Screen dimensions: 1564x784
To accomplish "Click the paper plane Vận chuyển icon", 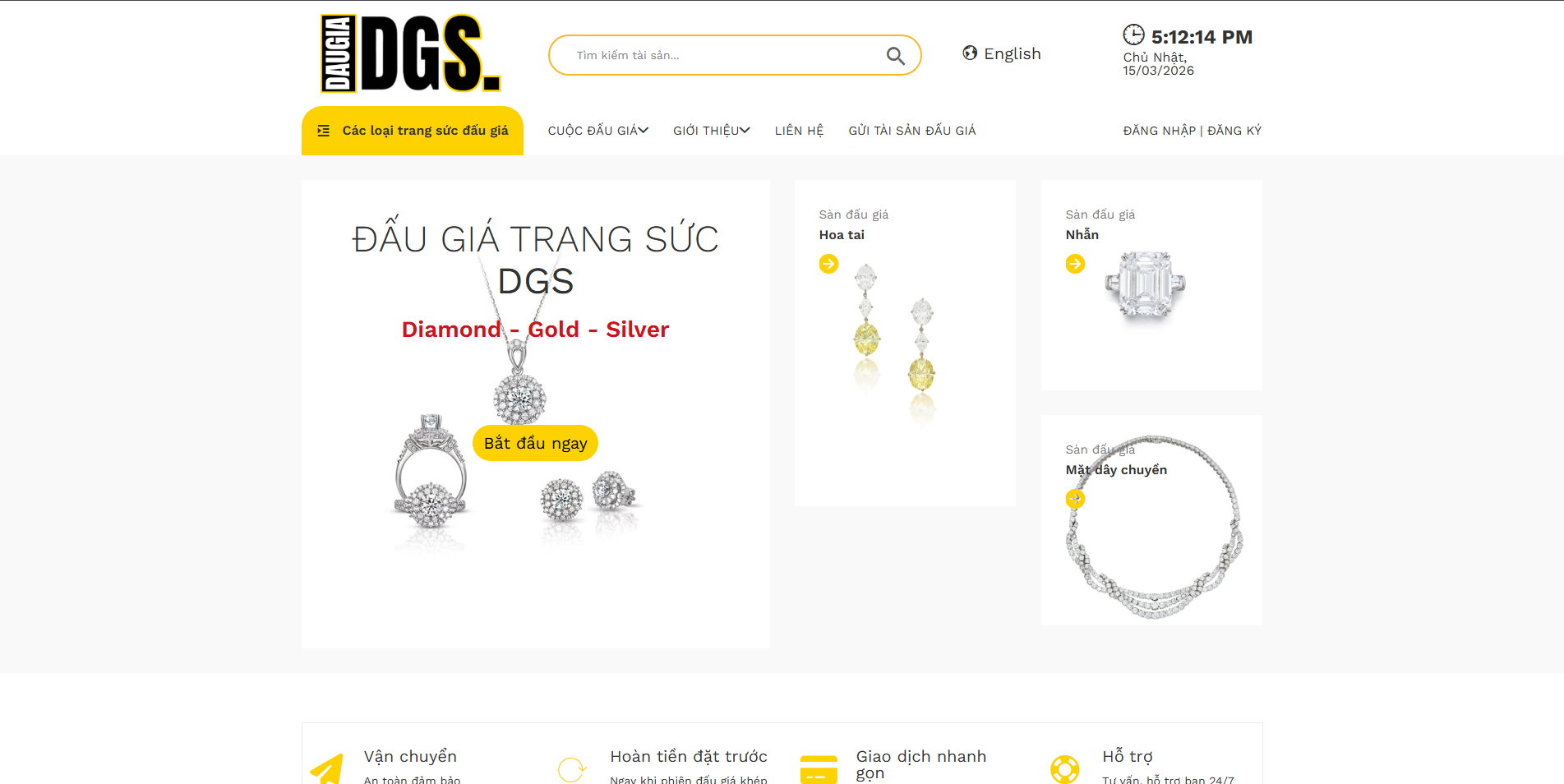I will pyautogui.click(x=327, y=769).
